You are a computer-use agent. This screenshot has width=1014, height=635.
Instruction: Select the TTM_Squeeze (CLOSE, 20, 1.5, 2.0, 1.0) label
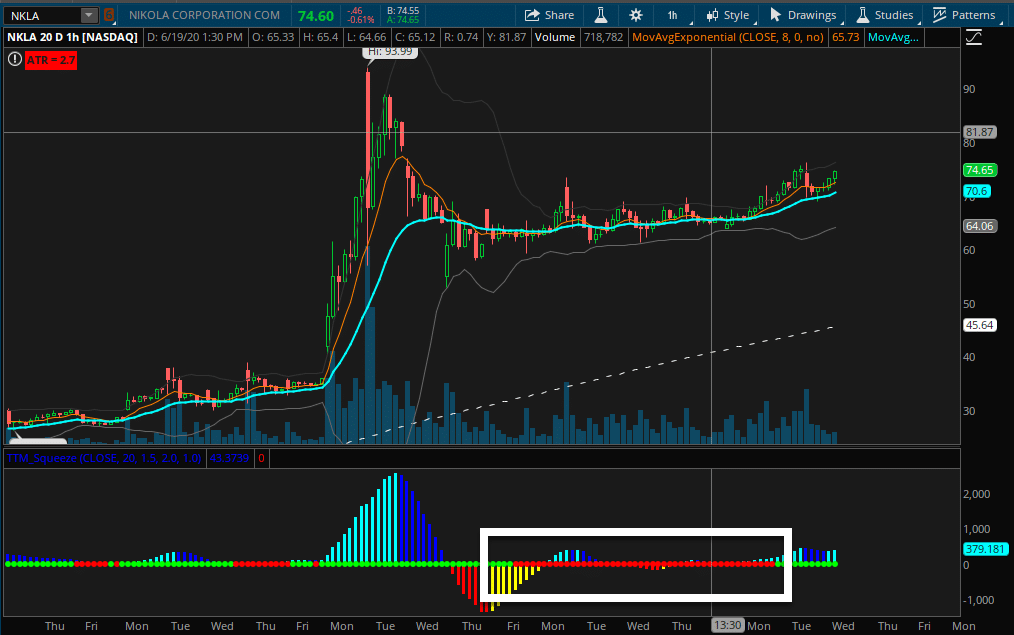pyautogui.click(x=103, y=458)
